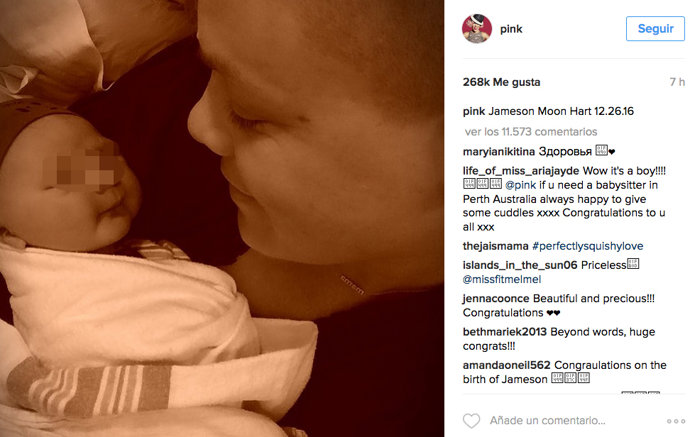Click the sepia photo of the post
This screenshot has height=437, width=690.
[222, 218]
